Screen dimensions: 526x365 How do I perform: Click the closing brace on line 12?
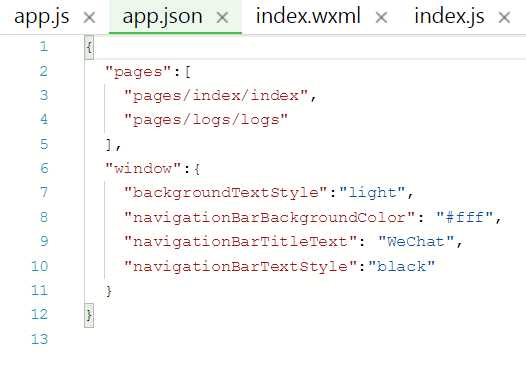click(89, 316)
